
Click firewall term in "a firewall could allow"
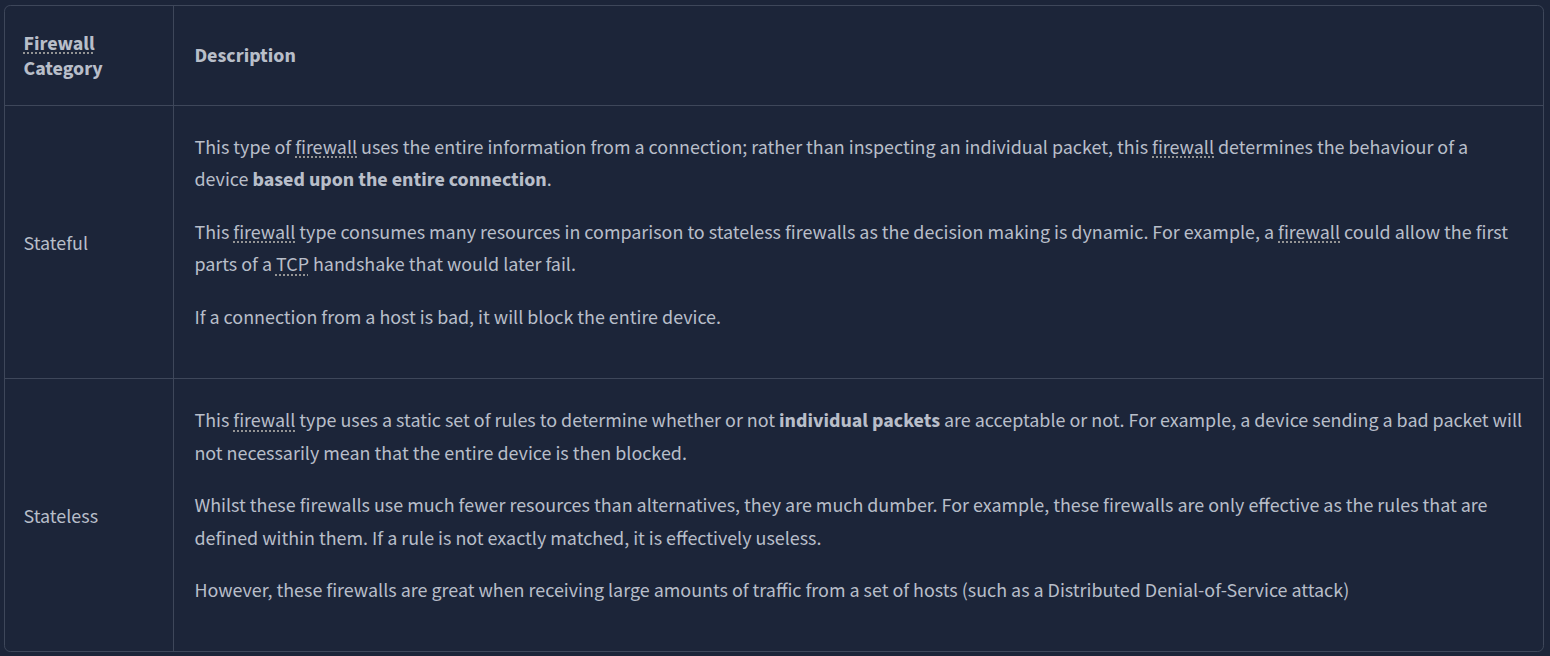pyautogui.click(x=1308, y=233)
